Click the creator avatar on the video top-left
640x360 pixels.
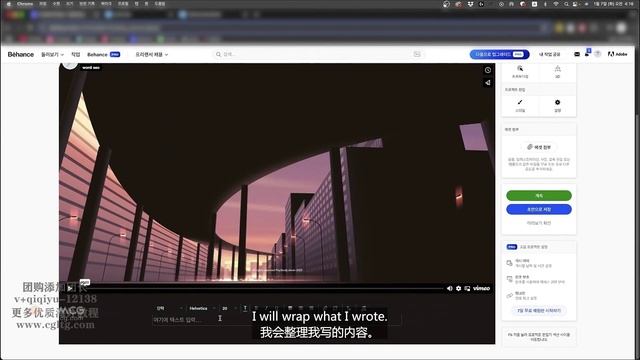[70, 65]
